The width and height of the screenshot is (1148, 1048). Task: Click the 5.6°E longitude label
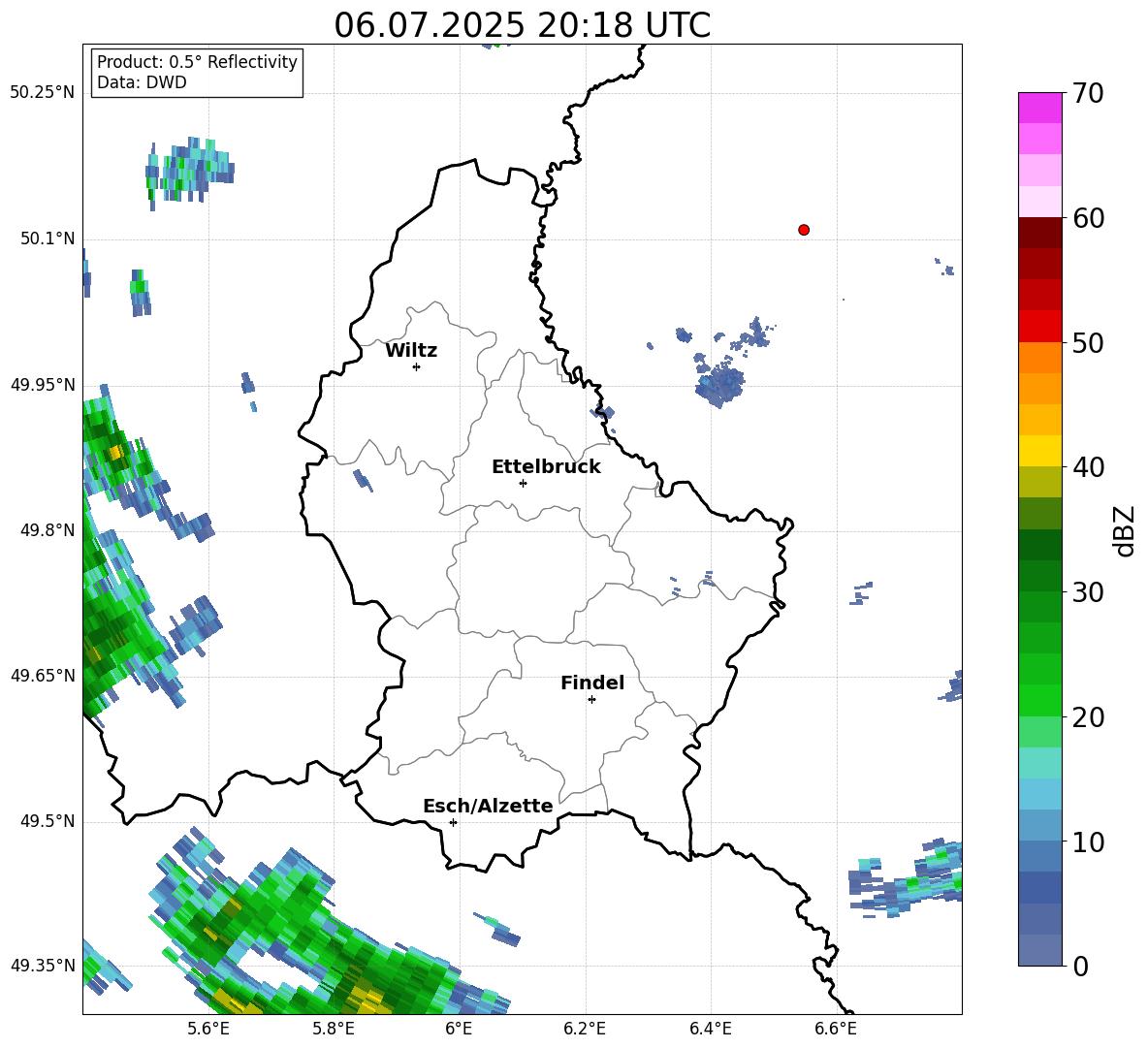click(208, 1029)
